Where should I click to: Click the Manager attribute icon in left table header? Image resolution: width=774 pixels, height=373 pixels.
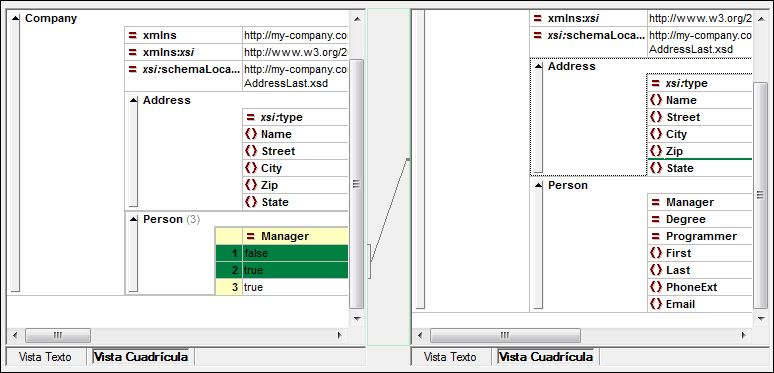coord(251,236)
